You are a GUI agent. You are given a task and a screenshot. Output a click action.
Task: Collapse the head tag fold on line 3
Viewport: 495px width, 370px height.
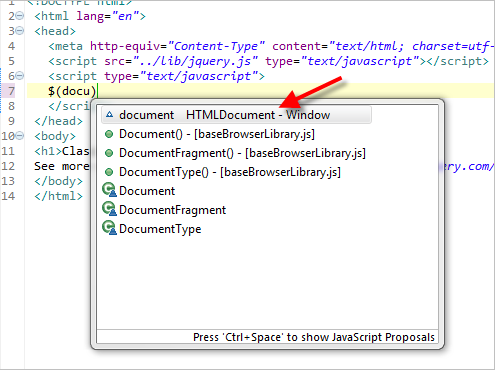(x=20, y=31)
